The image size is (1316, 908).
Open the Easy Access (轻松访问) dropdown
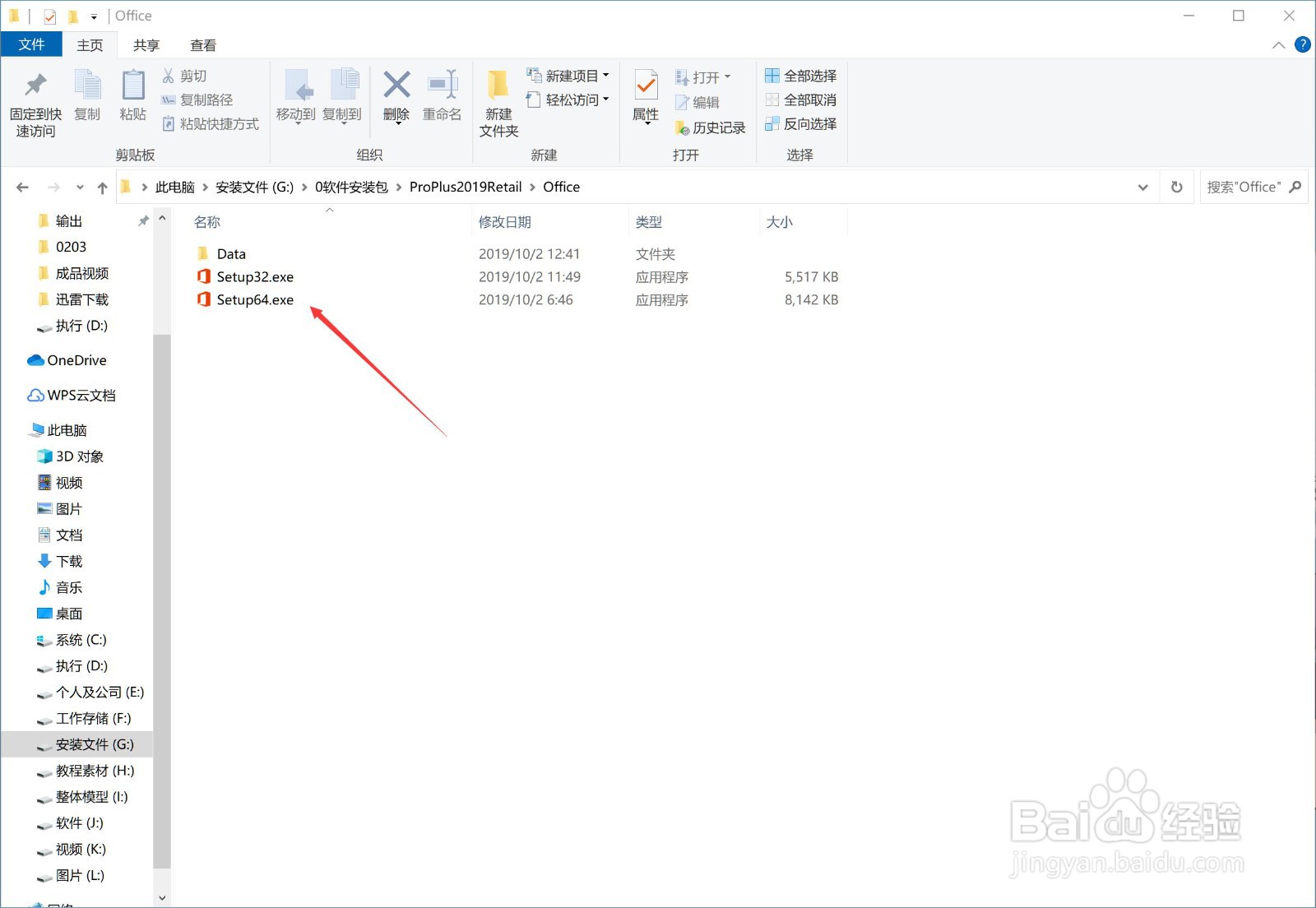(x=569, y=100)
